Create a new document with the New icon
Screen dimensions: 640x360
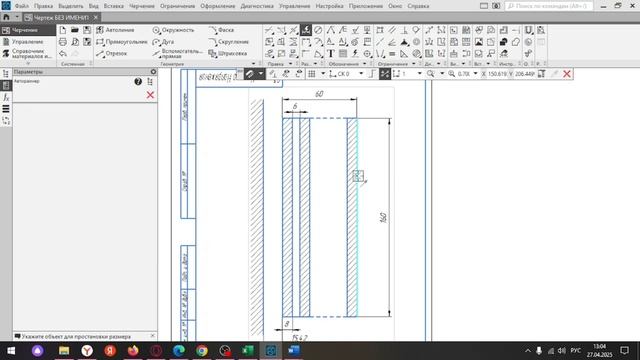point(62,30)
